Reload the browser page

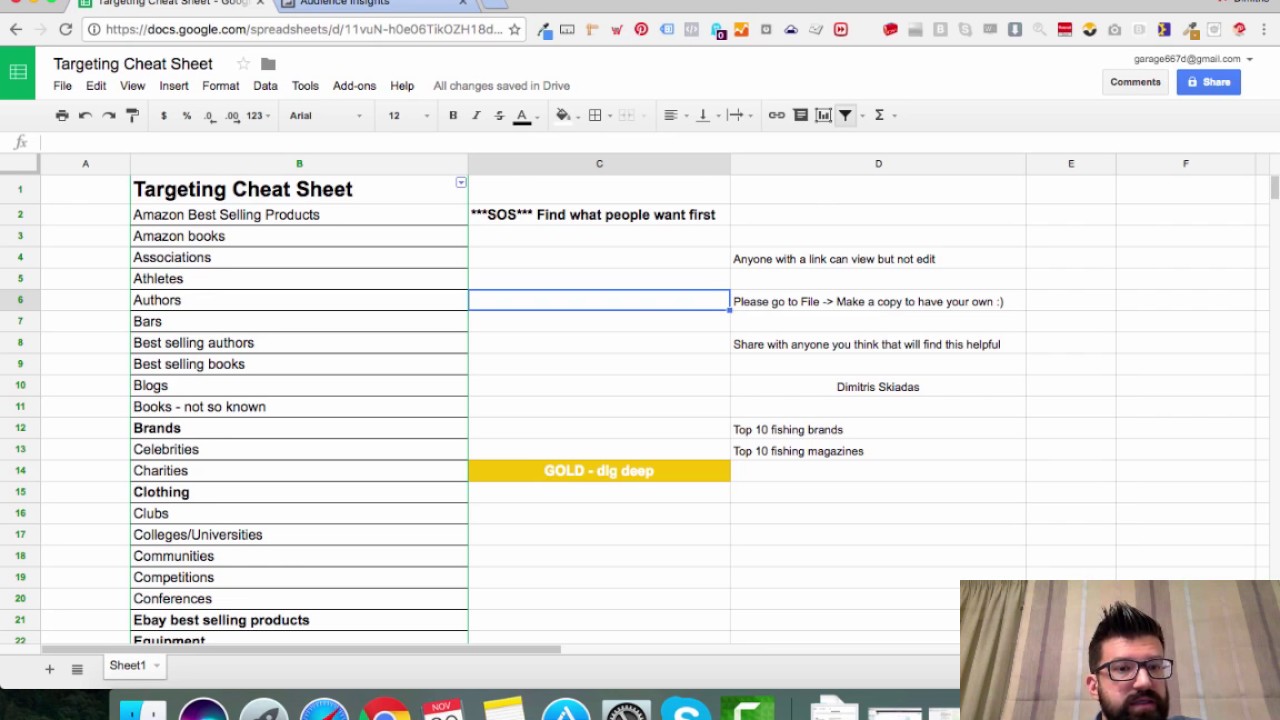point(66,30)
